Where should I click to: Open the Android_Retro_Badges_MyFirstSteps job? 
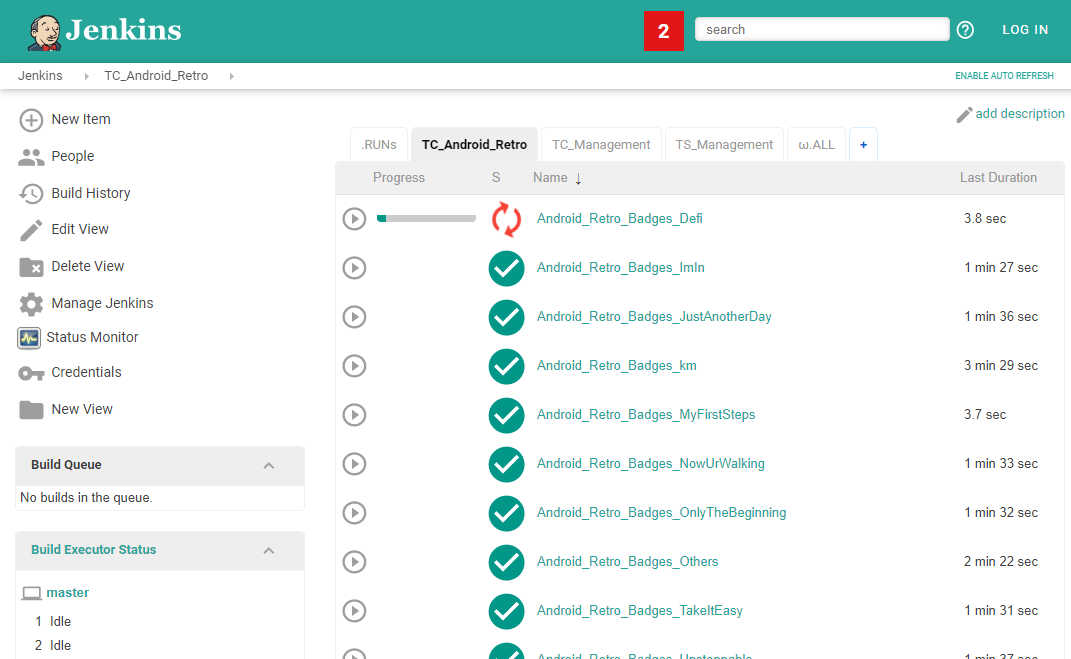click(645, 415)
